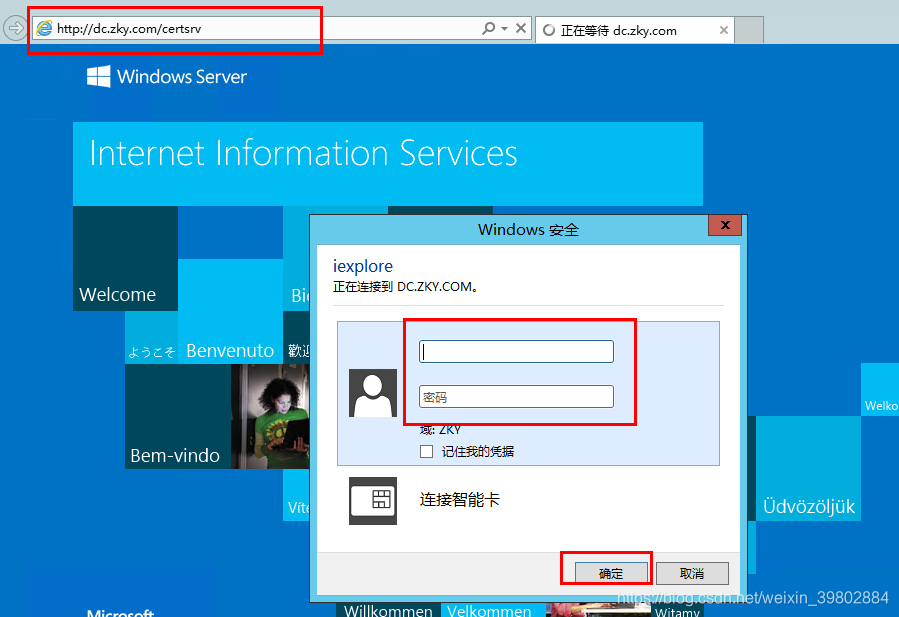
Task: Close the dc.zky.com tab
Action: point(724,30)
